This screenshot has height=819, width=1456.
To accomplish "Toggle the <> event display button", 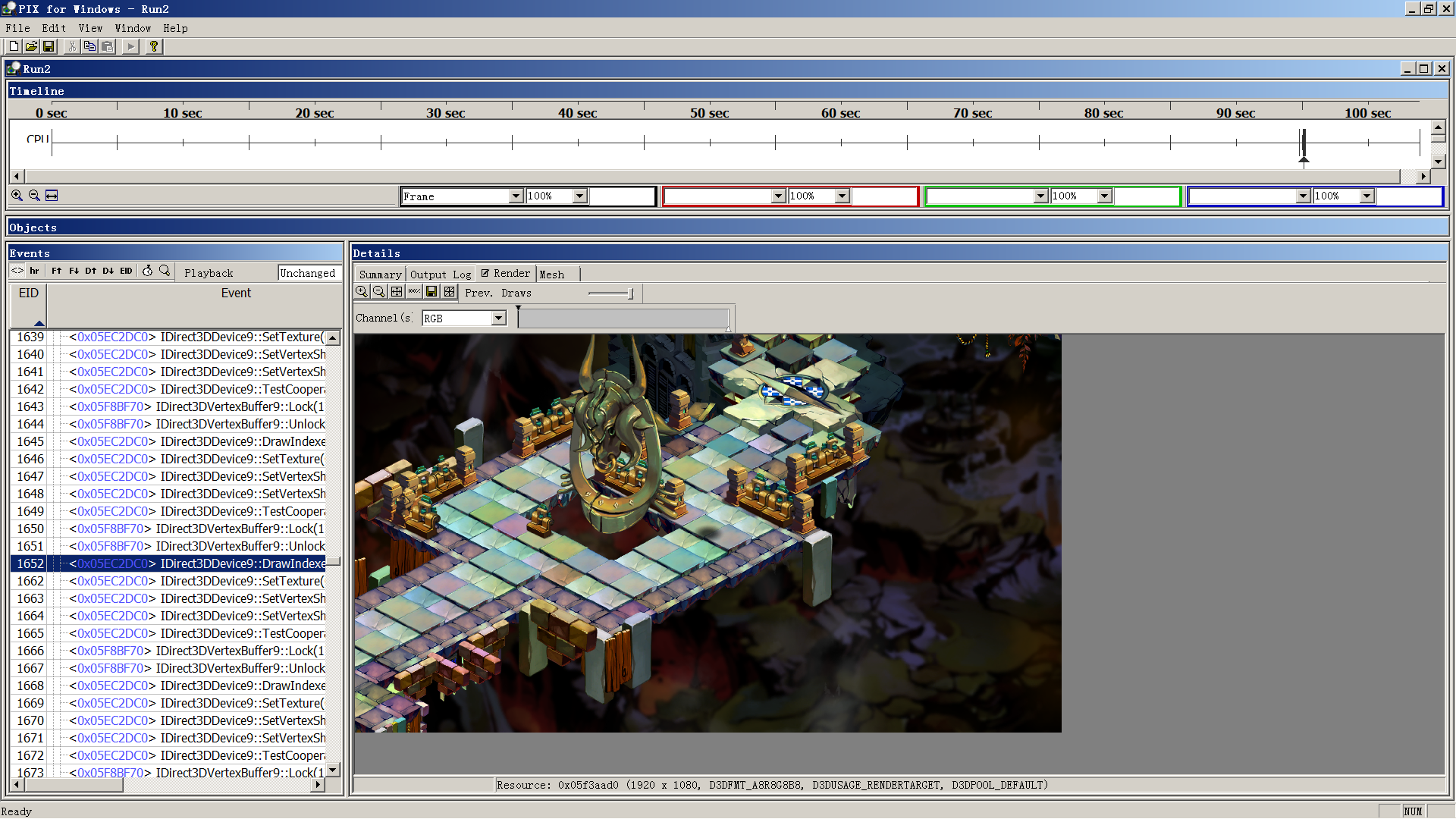I will [x=17, y=271].
